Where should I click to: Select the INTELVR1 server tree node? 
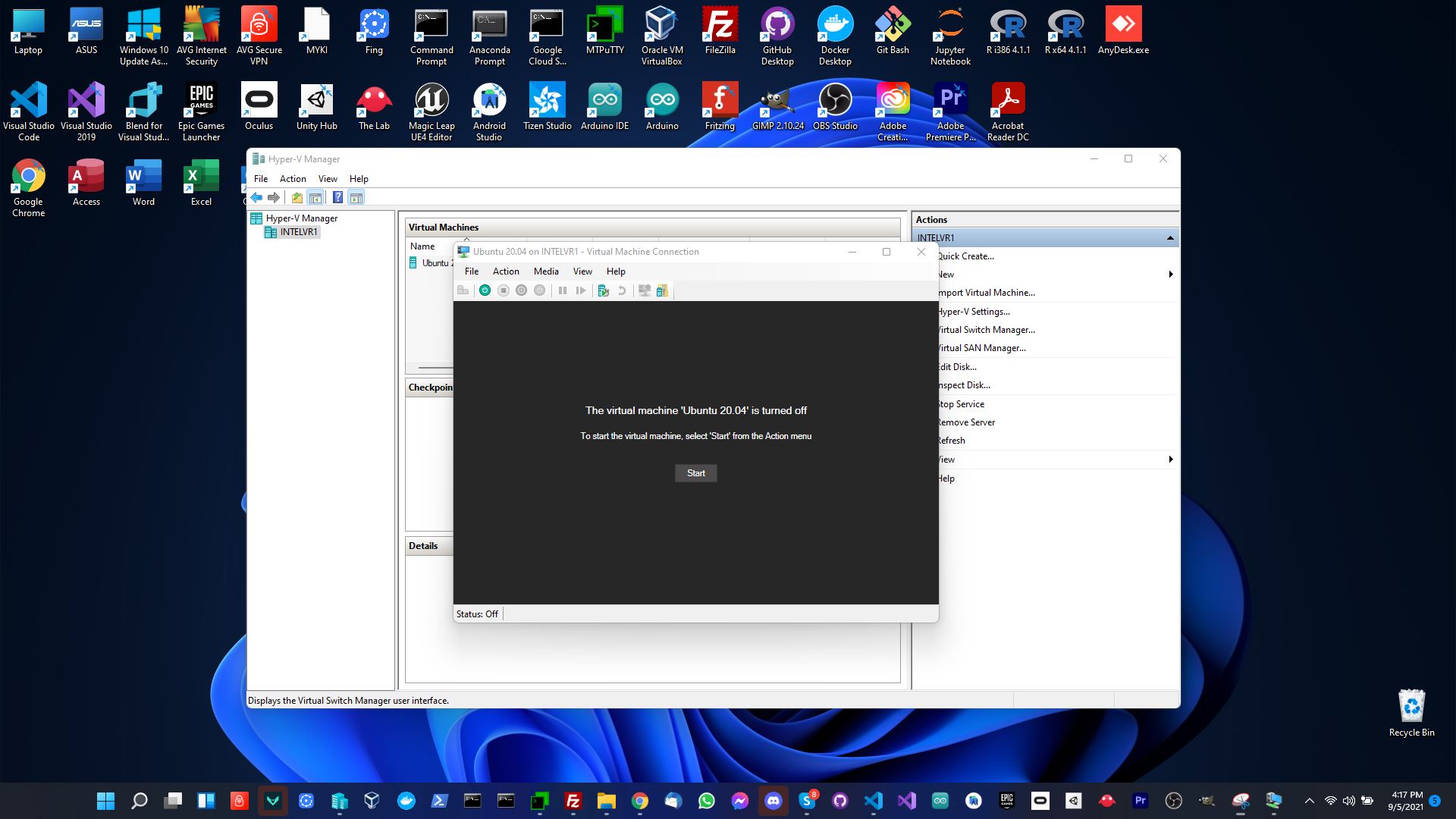(x=291, y=232)
